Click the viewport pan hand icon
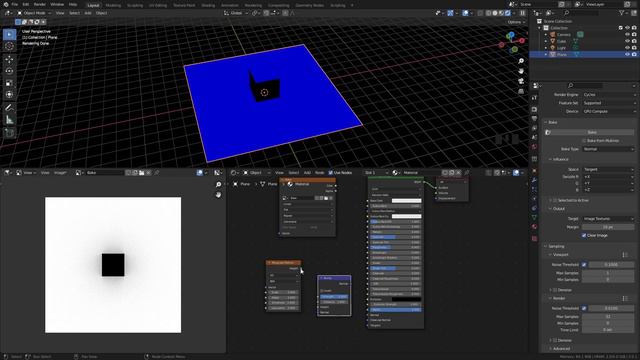Viewport: 640px width, 360px height. [x=521, y=71]
